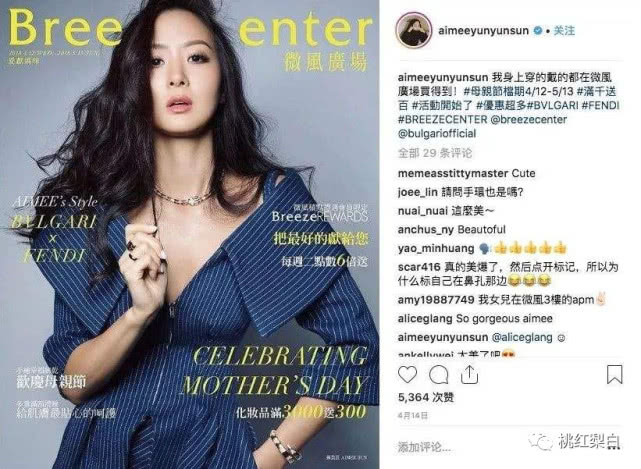Open hashtag #BVLGARI

click(552, 105)
